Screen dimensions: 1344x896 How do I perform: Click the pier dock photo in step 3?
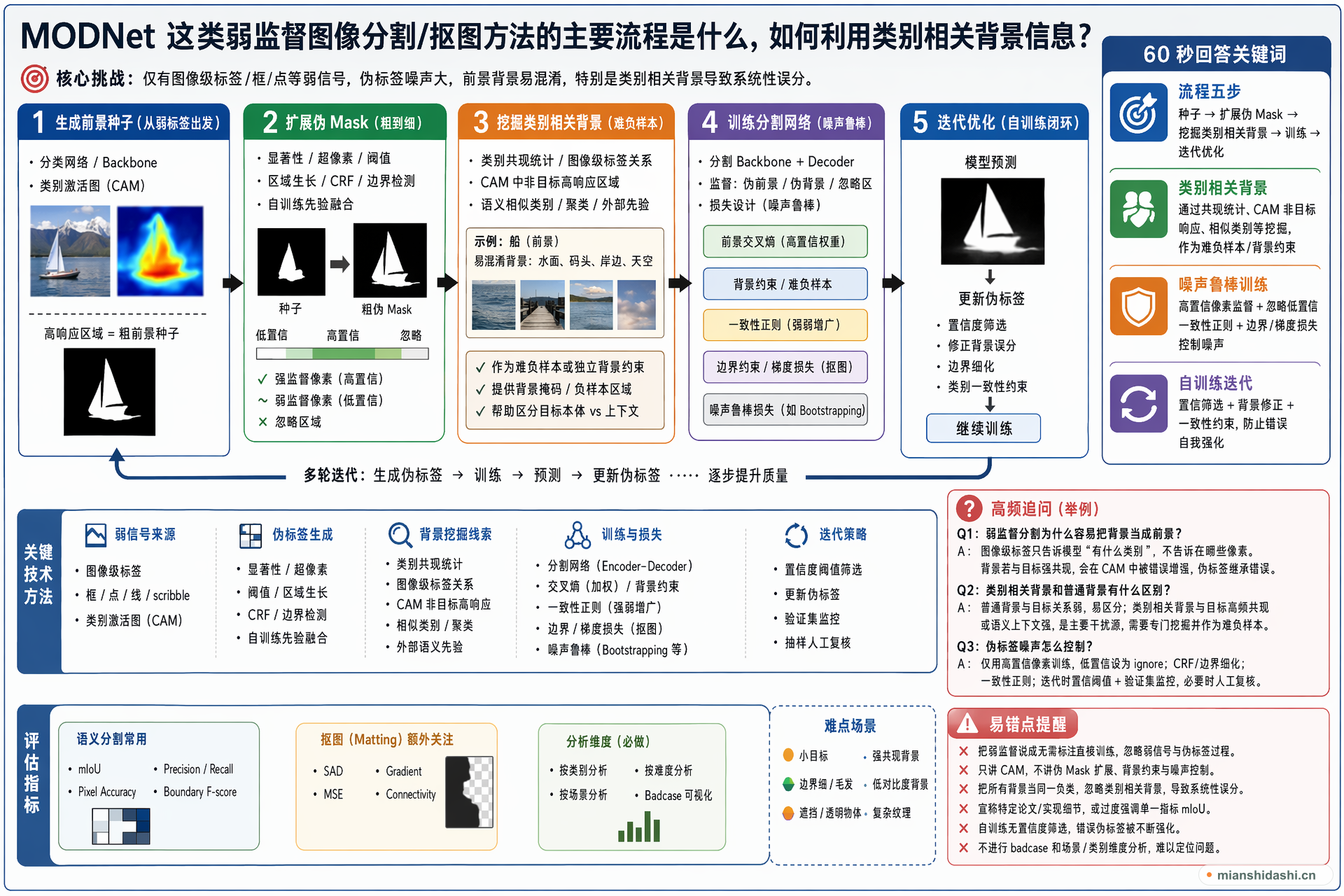tap(542, 305)
